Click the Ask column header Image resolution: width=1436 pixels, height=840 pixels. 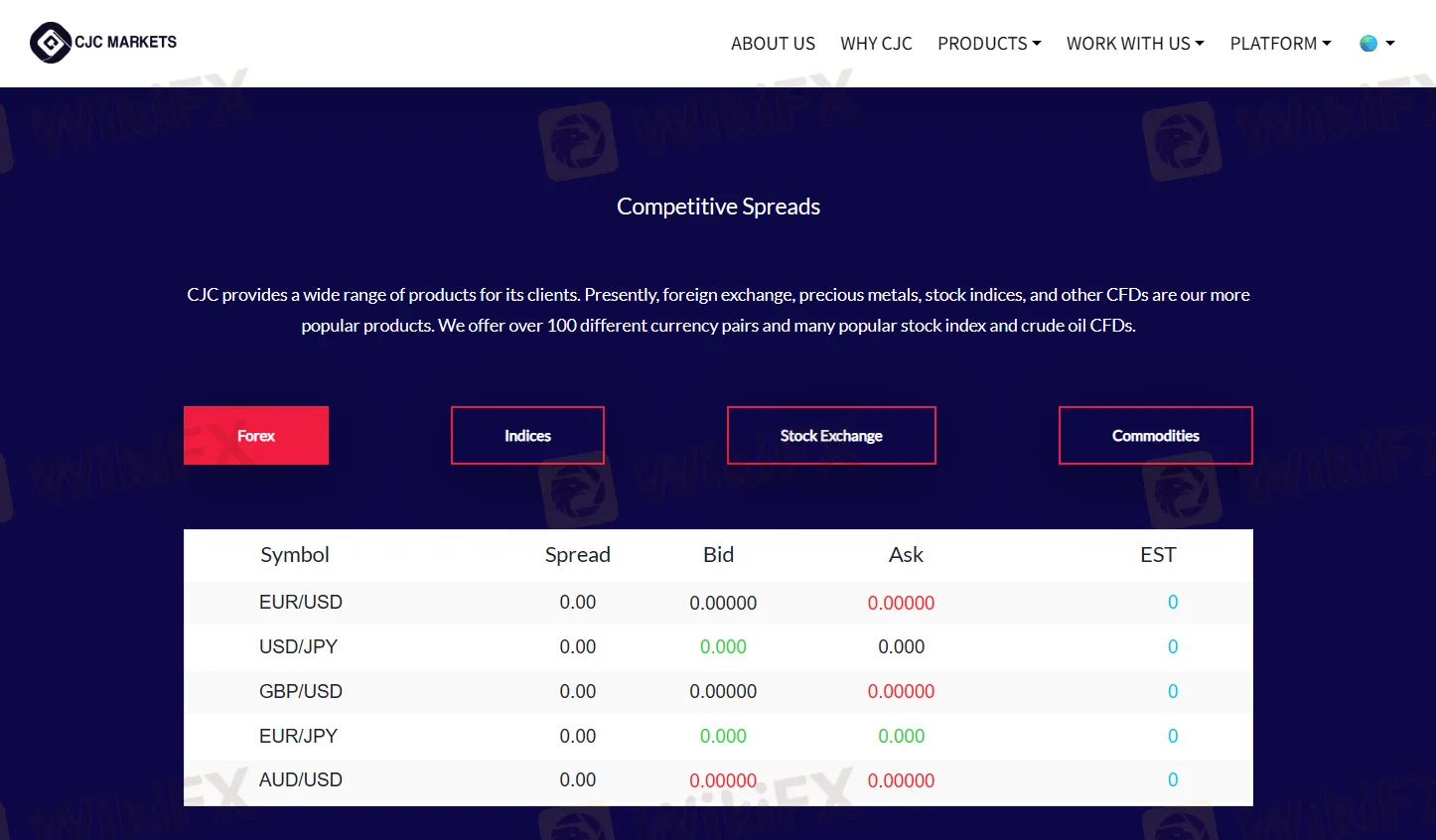tap(906, 555)
